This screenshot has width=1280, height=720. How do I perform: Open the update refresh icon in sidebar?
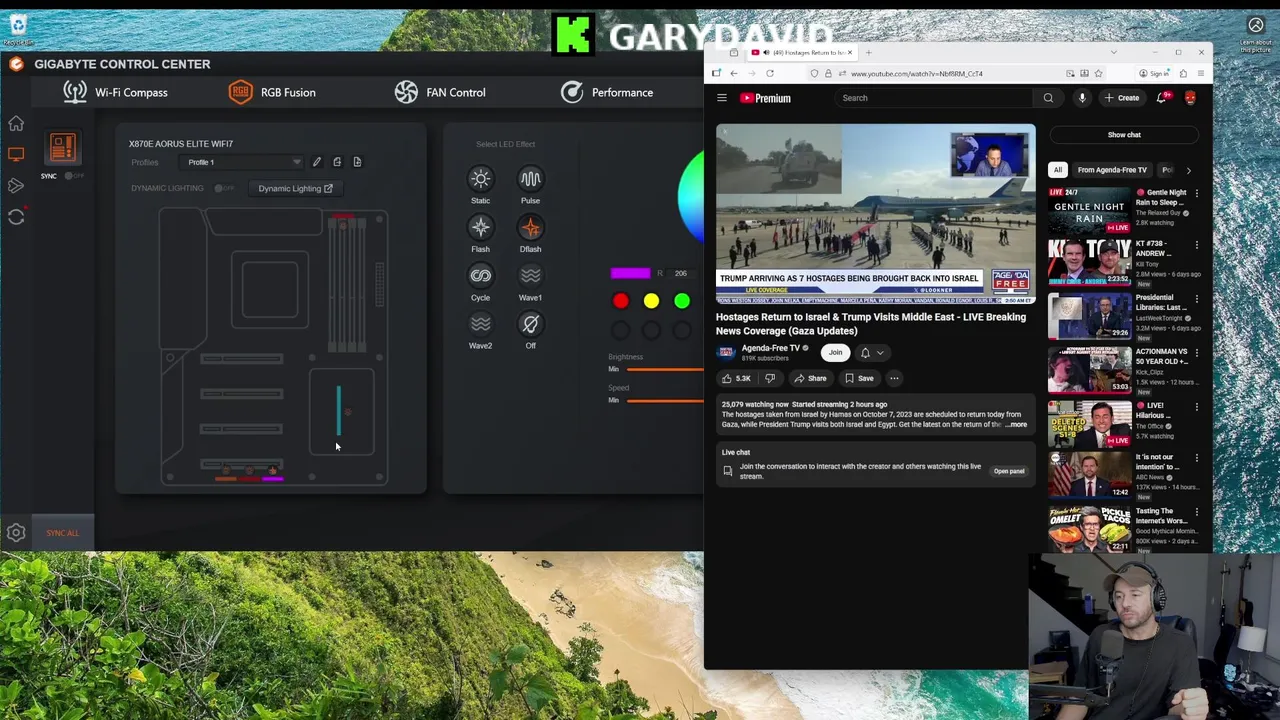click(x=16, y=217)
